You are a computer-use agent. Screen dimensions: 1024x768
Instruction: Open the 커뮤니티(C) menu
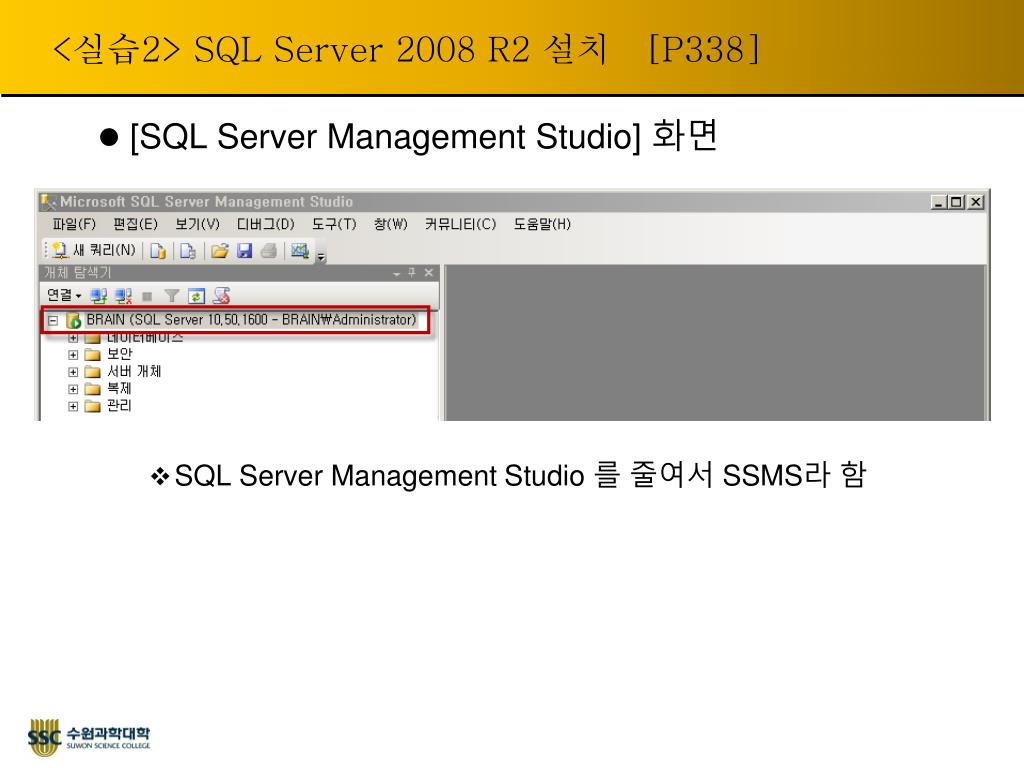460,225
